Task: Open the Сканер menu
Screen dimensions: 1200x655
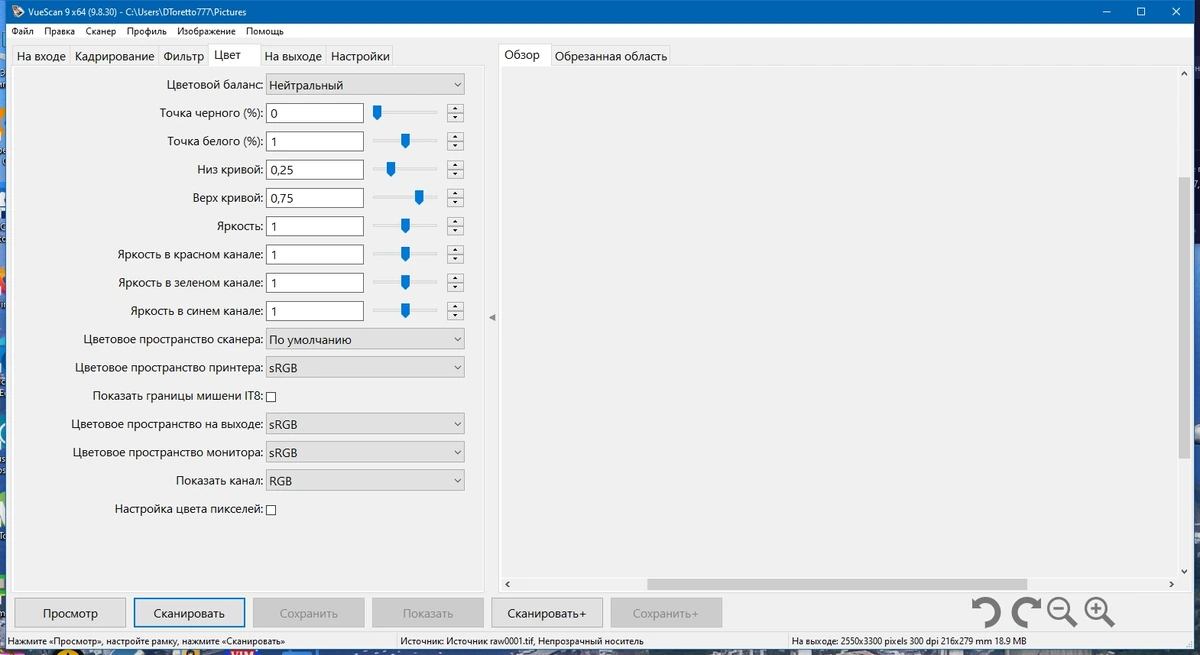Action: 101,32
